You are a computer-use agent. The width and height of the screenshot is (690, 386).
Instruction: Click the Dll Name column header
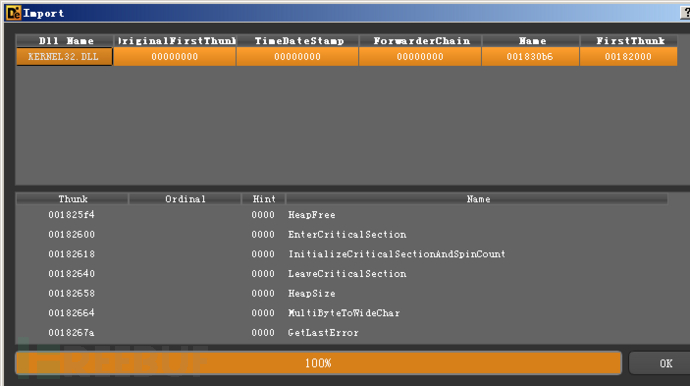[65, 41]
